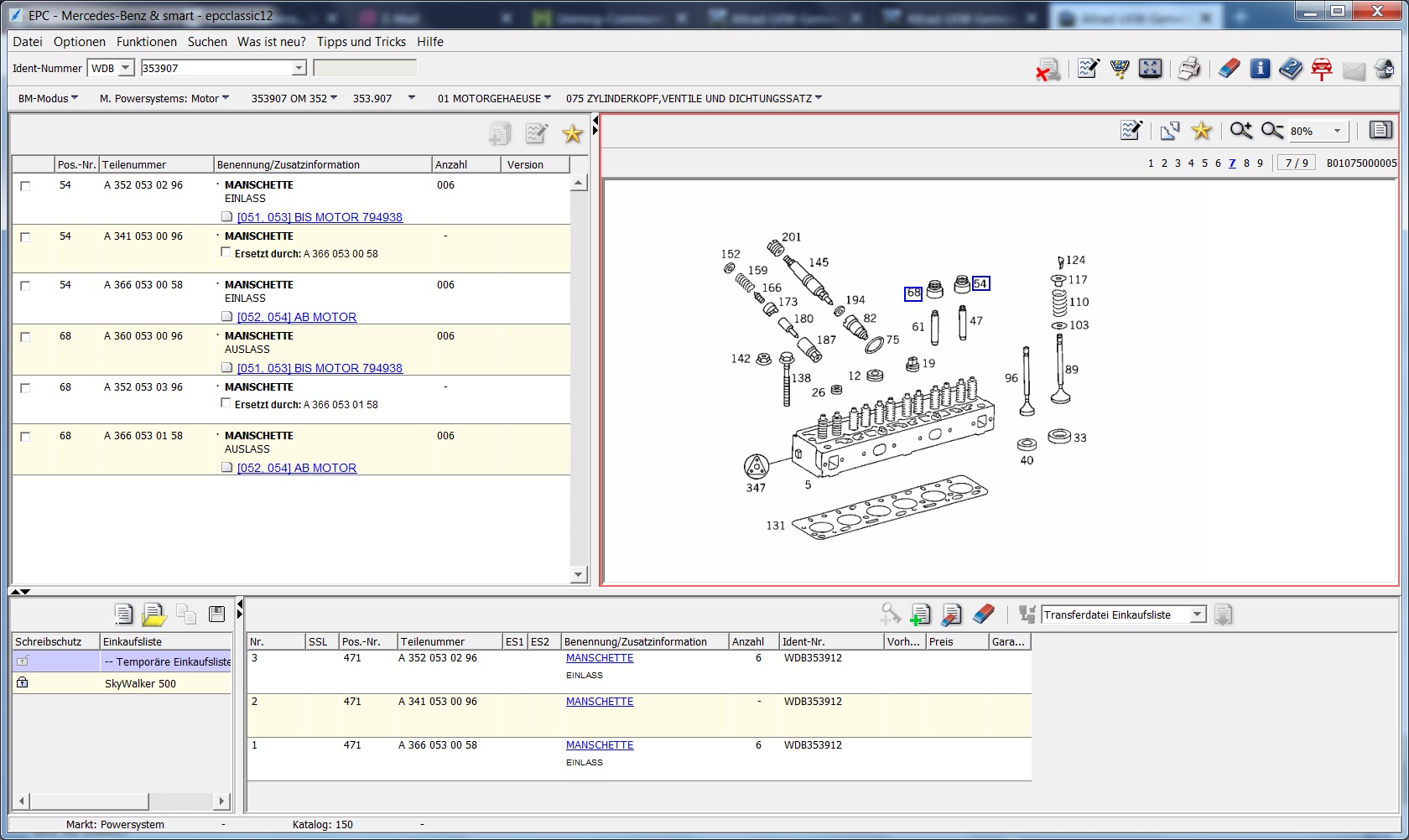Check the box for part A 352 053 02 96

coord(25,186)
